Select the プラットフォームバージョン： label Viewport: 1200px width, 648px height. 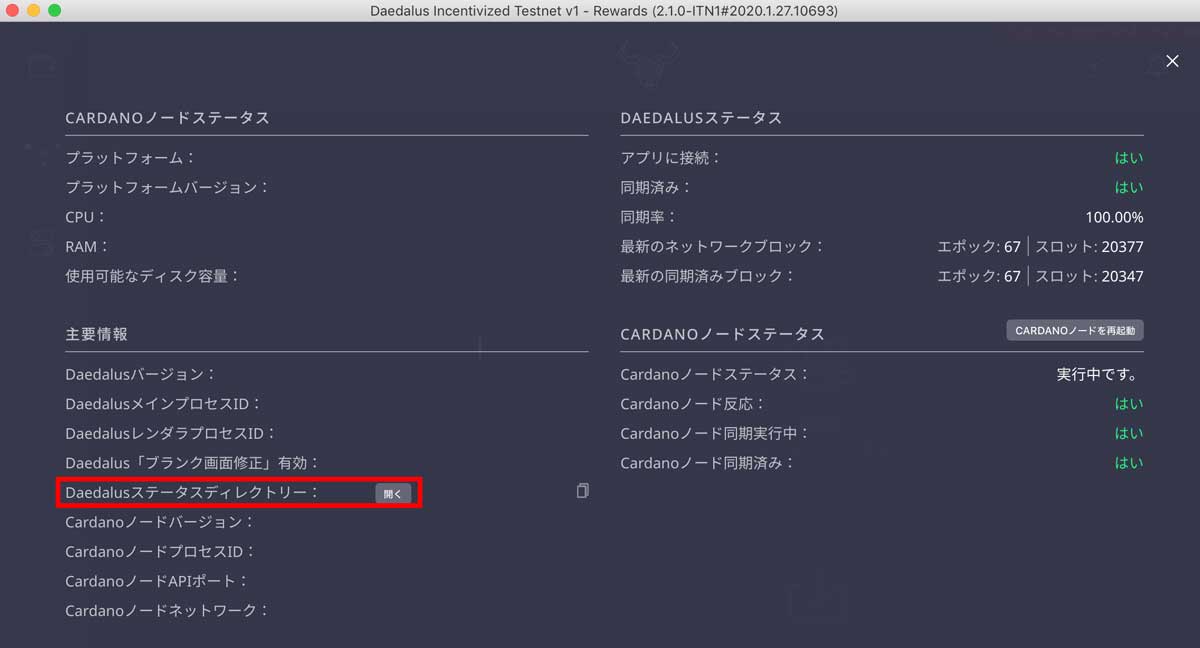point(168,187)
